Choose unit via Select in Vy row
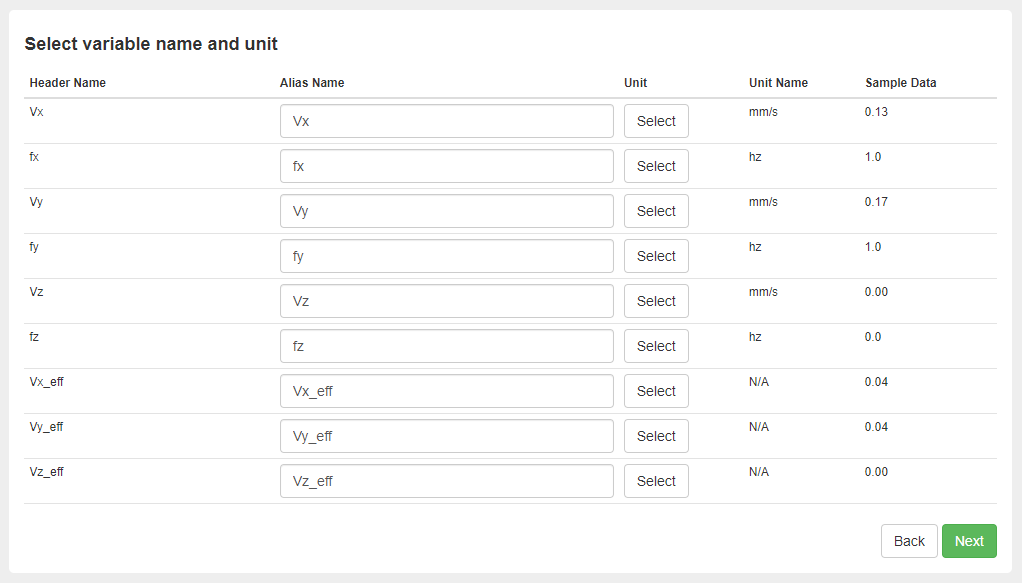The image size is (1022, 583). tap(656, 211)
